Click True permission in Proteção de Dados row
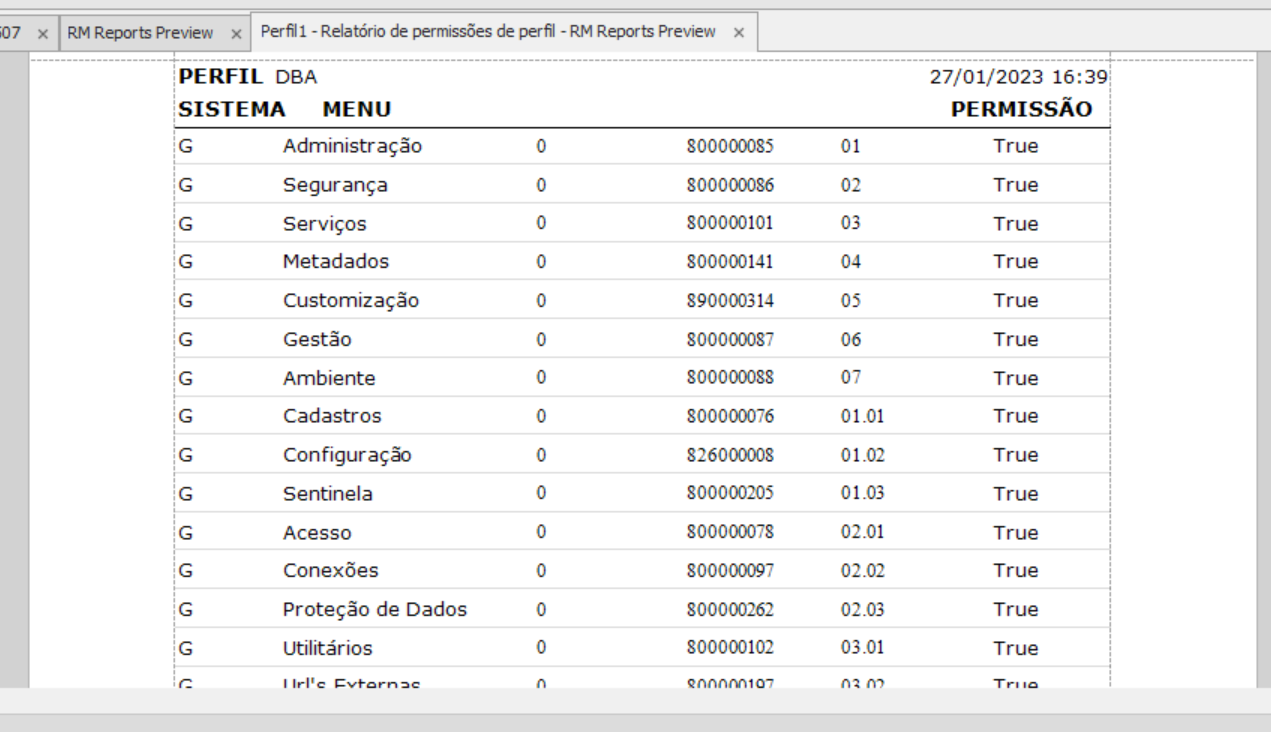1271x732 pixels. (x=1016, y=610)
